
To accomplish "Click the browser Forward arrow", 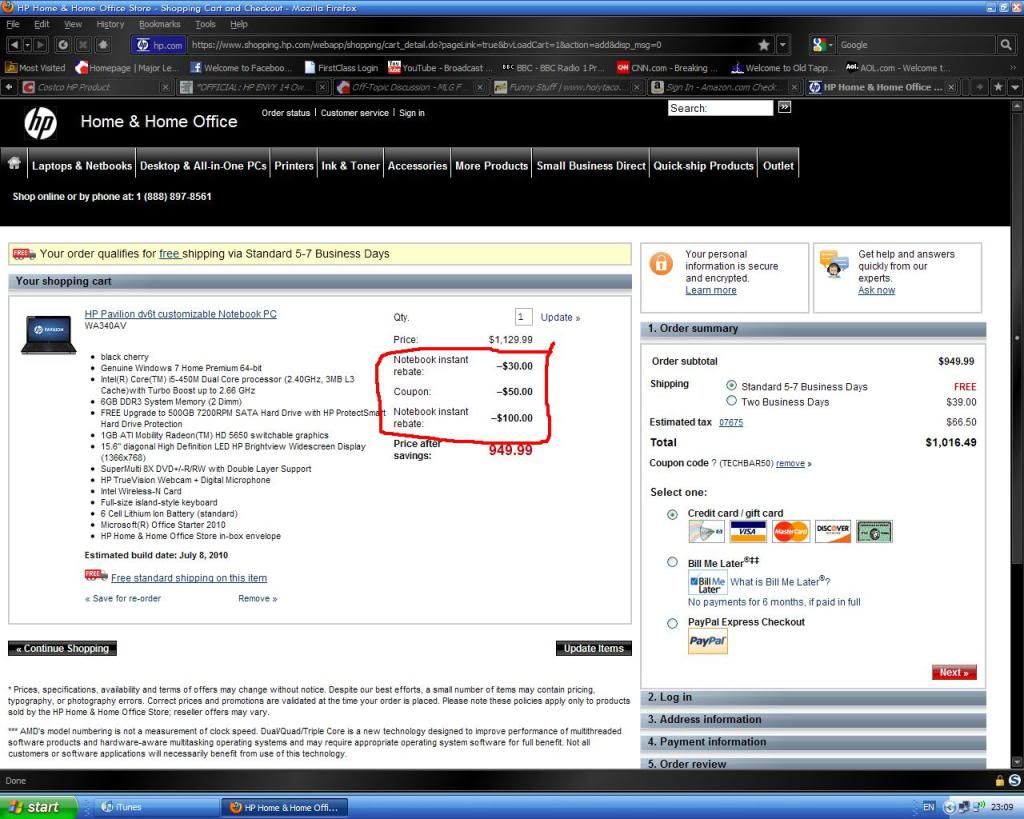I will 40,44.
